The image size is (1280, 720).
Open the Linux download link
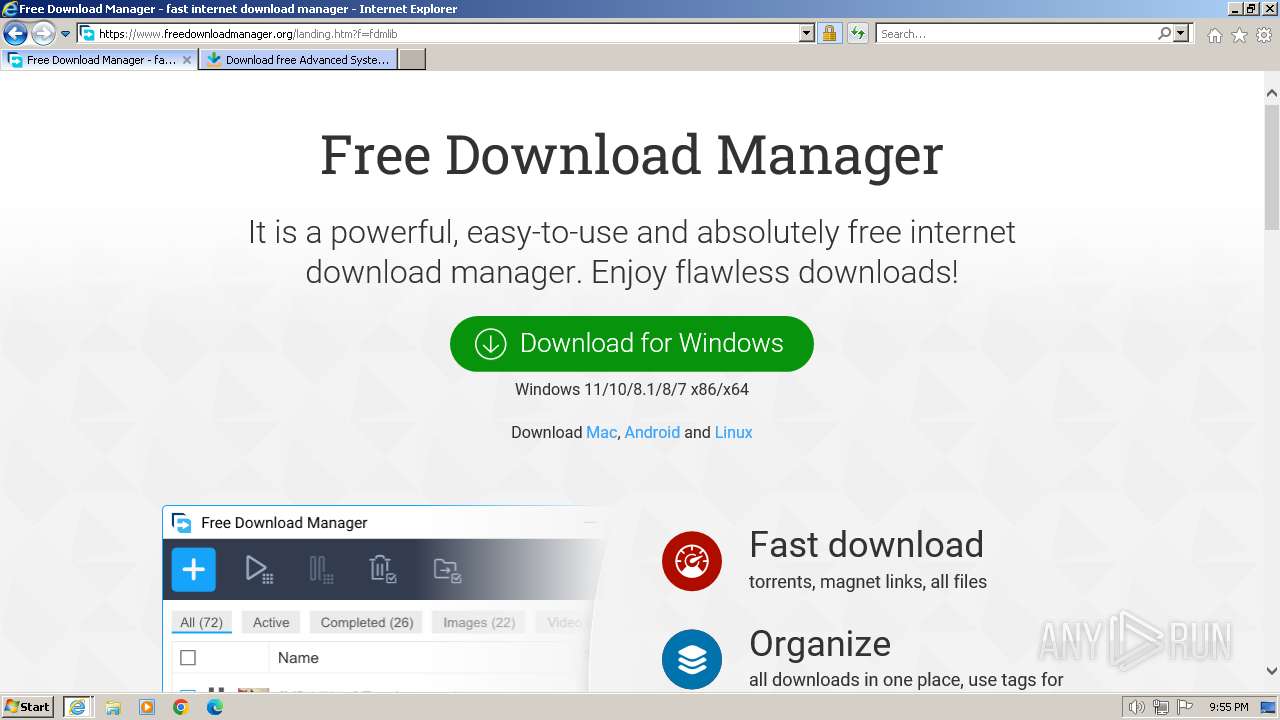[733, 432]
